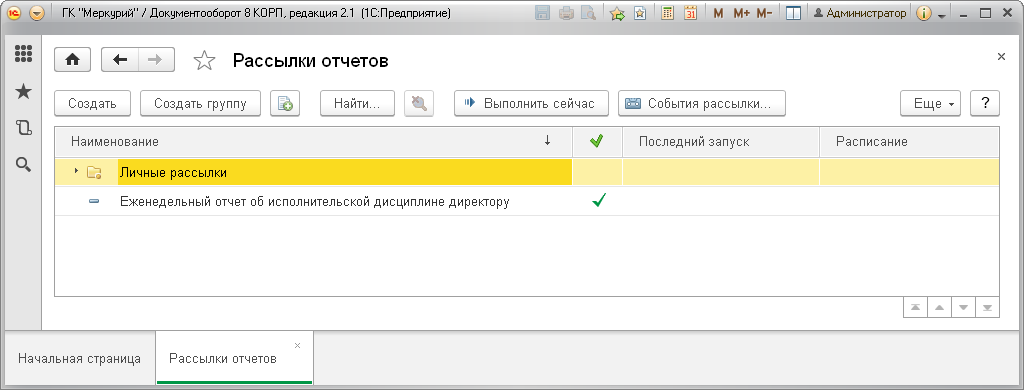Click the green checkmark column header

click(x=597, y=142)
